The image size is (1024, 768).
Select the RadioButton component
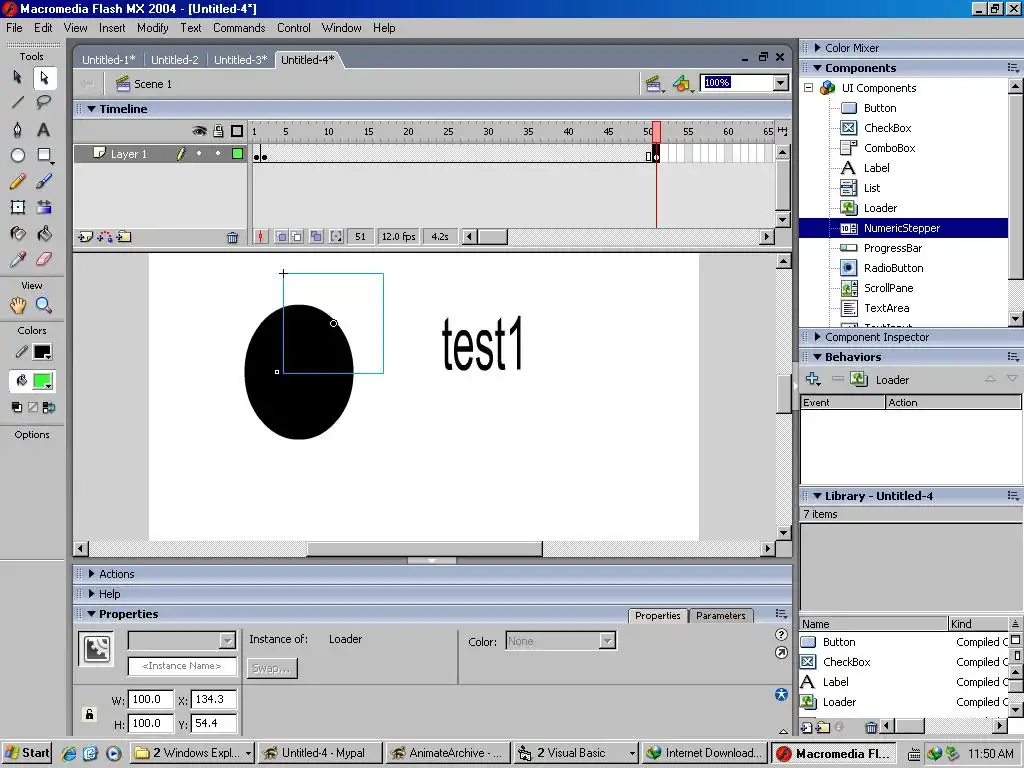[893, 268]
